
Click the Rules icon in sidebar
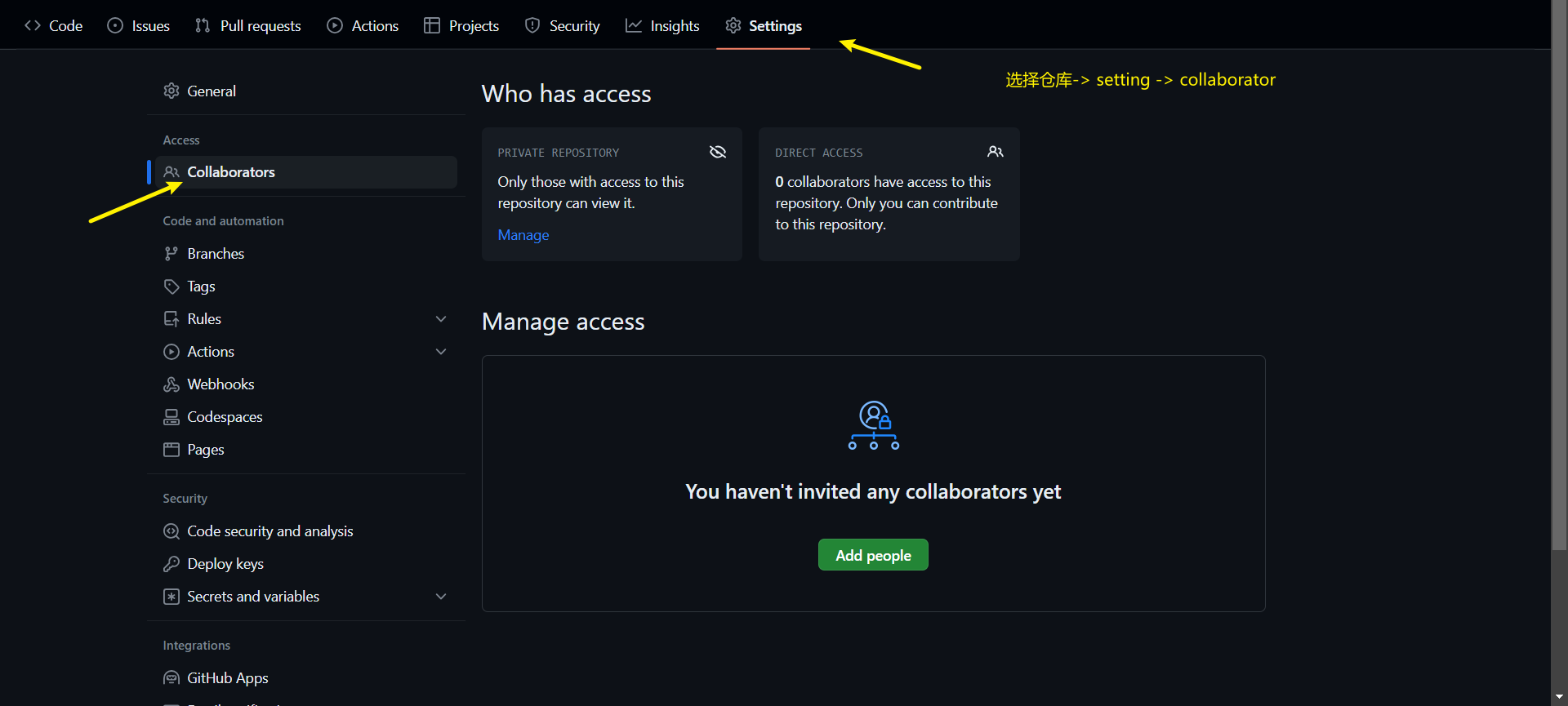(x=171, y=319)
